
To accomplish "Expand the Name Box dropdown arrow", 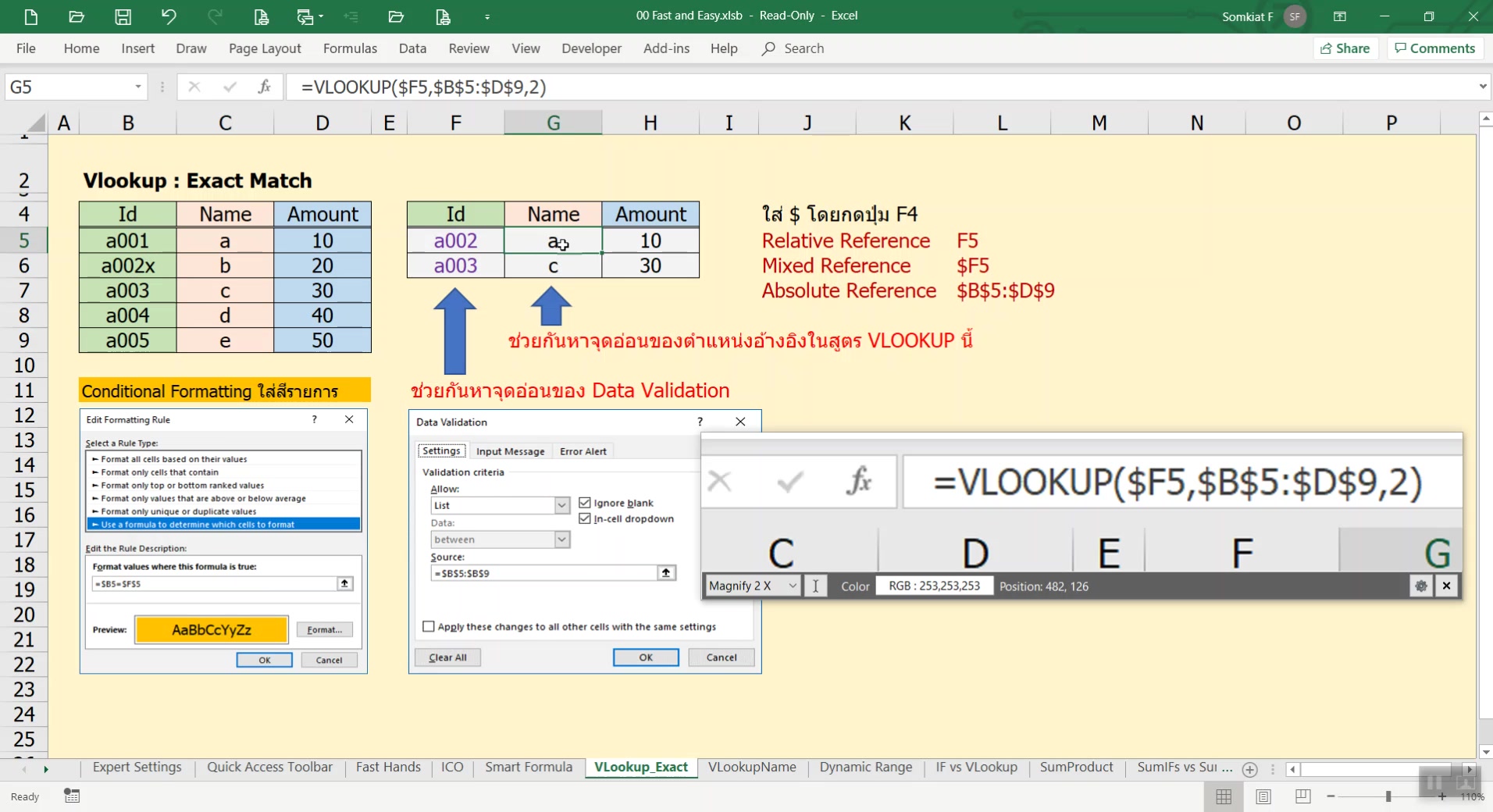I will tap(138, 87).
